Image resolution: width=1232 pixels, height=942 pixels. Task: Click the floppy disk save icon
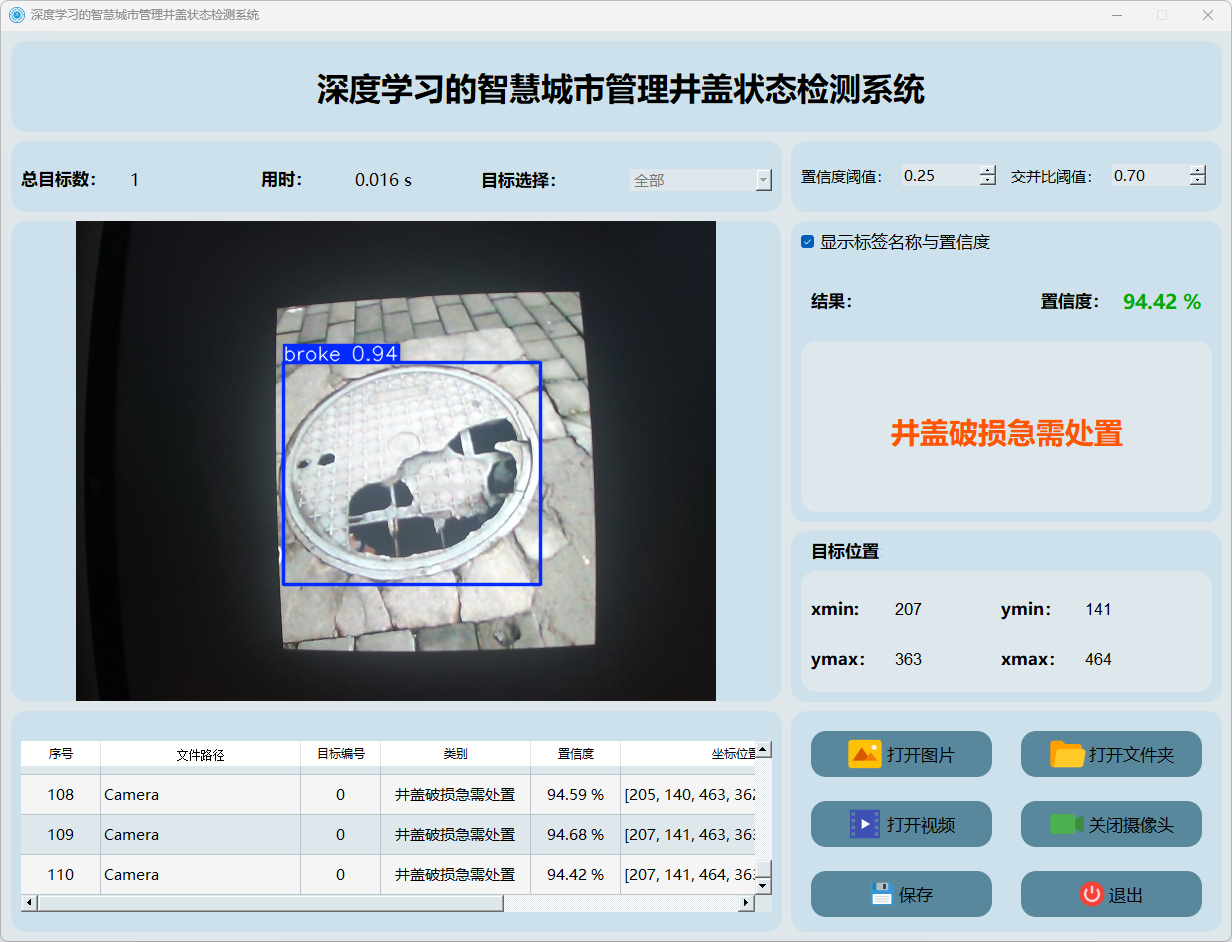click(x=881, y=894)
